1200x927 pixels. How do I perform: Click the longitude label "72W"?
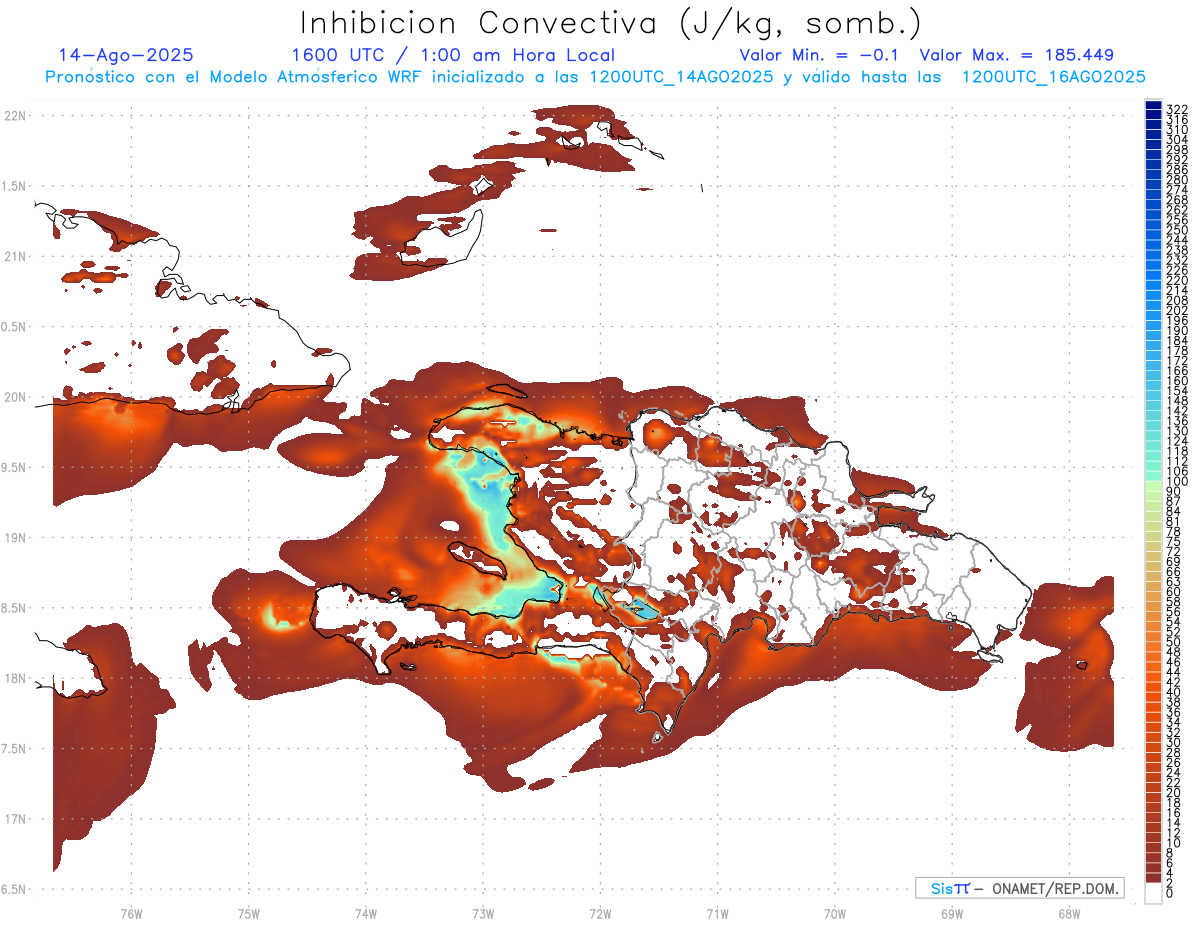point(600,913)
